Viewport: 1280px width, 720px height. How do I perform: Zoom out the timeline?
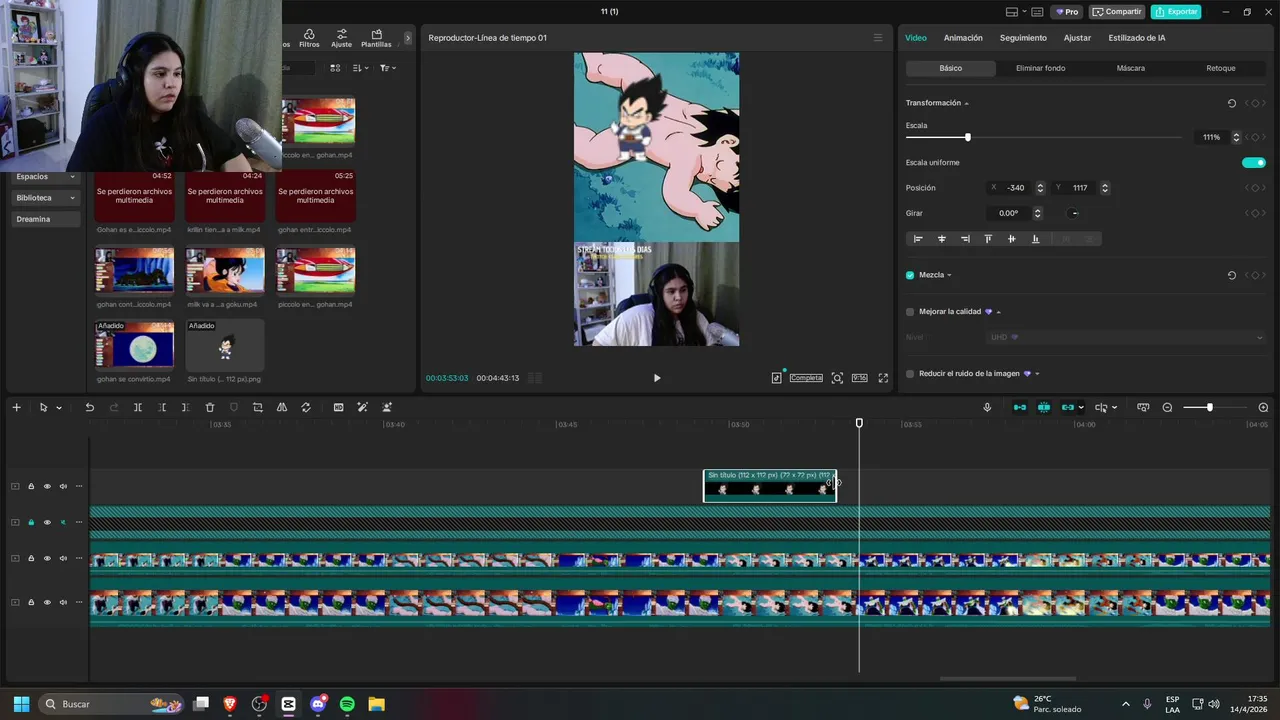1167,407
